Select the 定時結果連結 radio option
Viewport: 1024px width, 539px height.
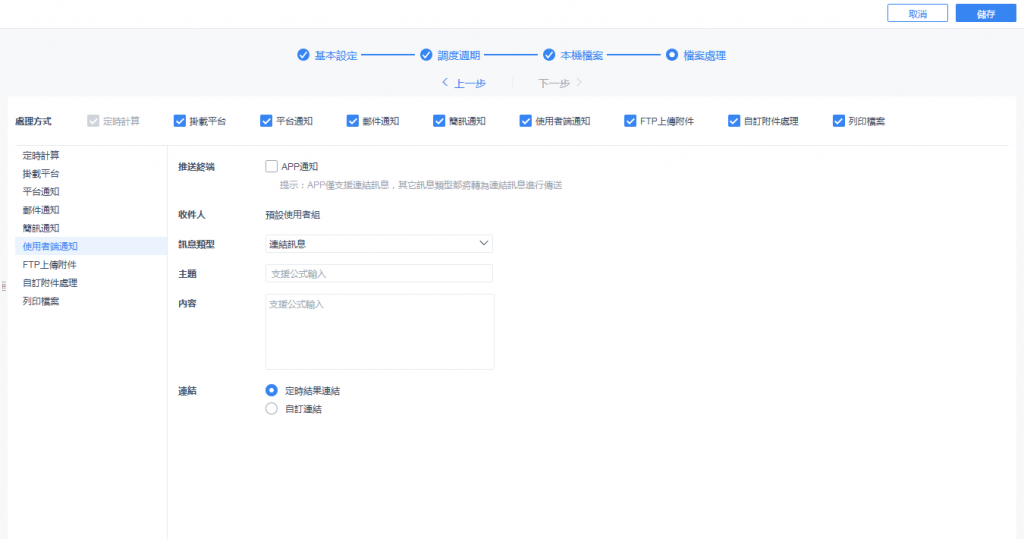pyautogui.click(x=271, y=391)
